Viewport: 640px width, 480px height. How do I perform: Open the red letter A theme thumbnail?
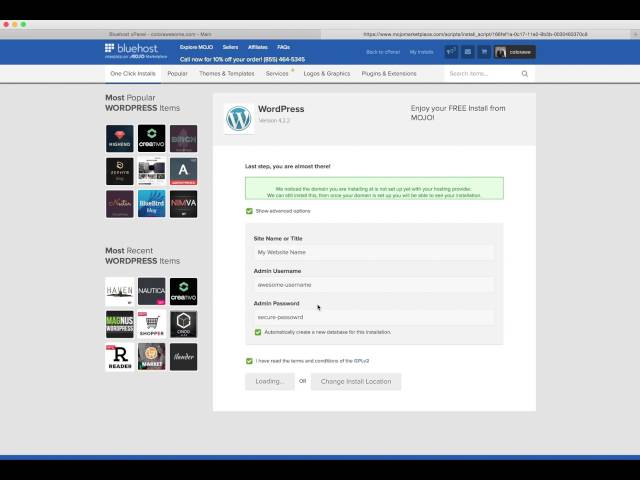[x=184, y=171]
